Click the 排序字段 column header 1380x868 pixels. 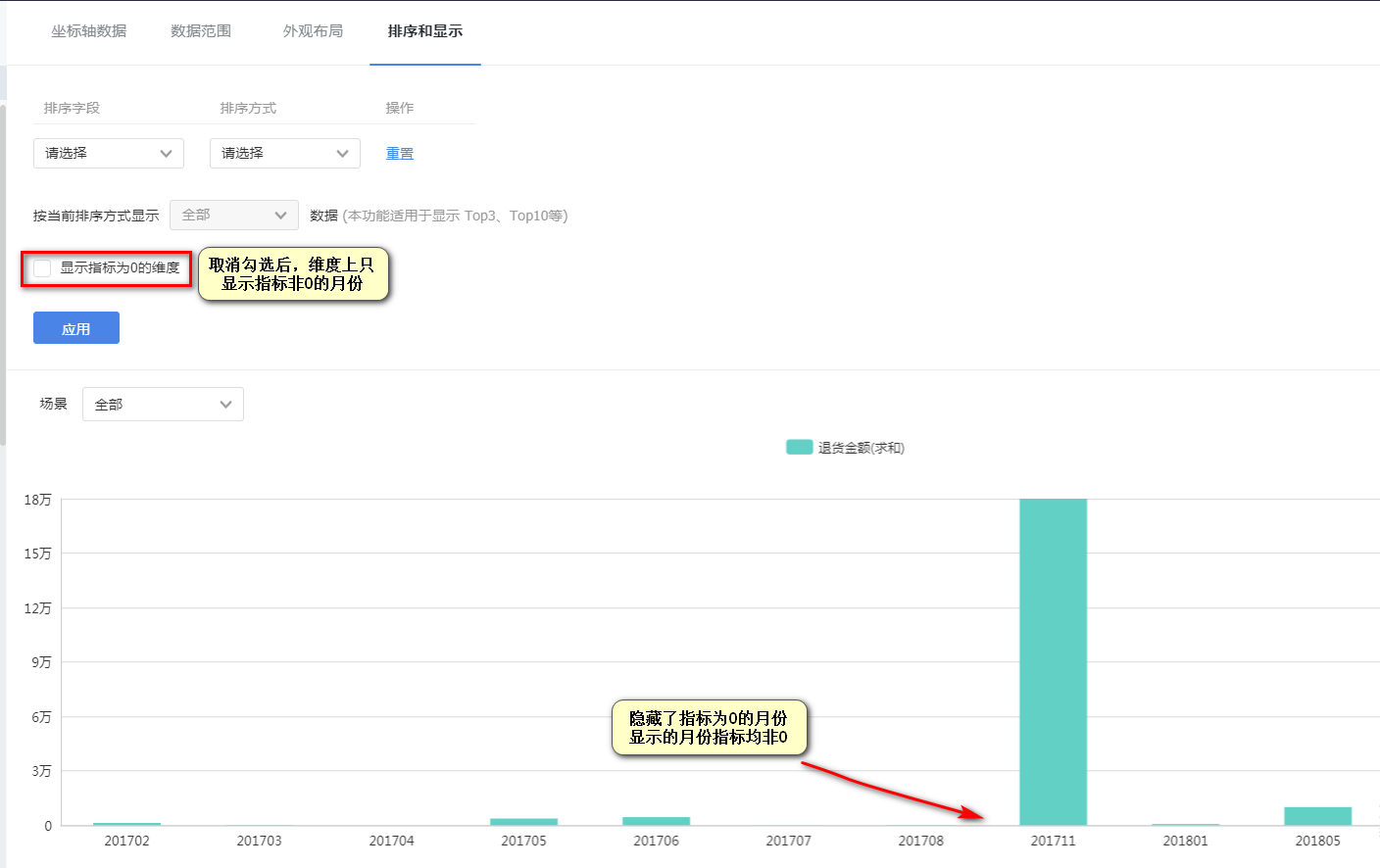72,108
